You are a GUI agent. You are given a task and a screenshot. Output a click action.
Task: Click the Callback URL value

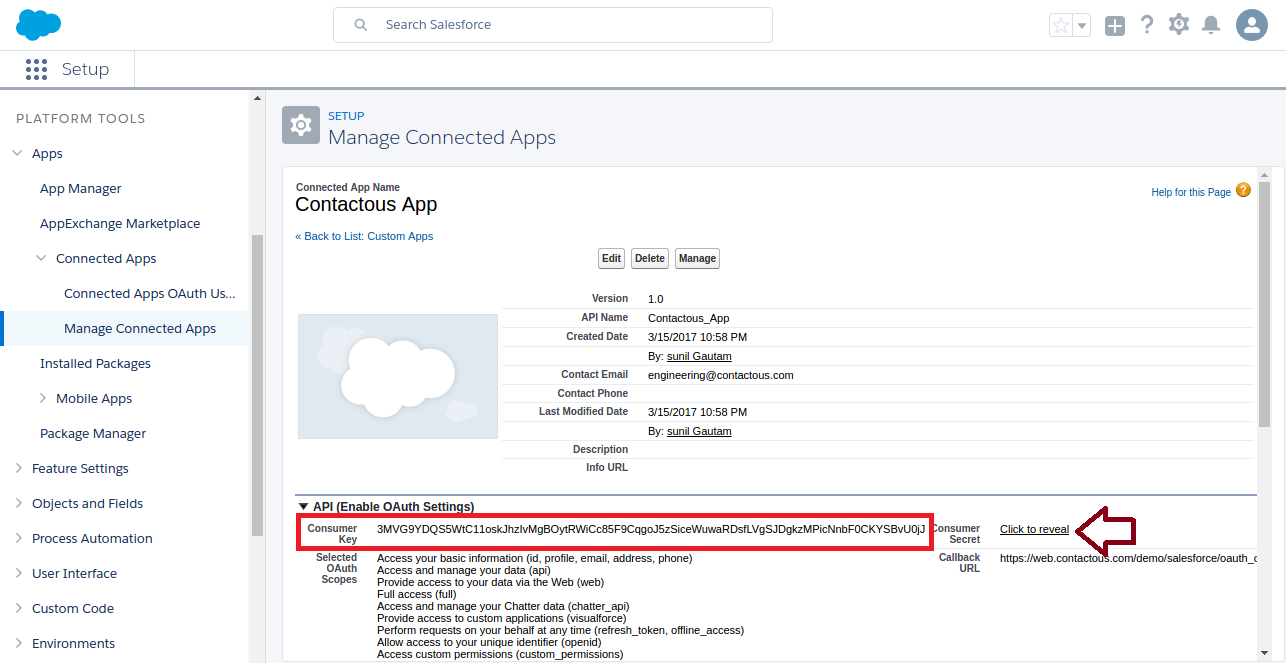click(1128, 558)
